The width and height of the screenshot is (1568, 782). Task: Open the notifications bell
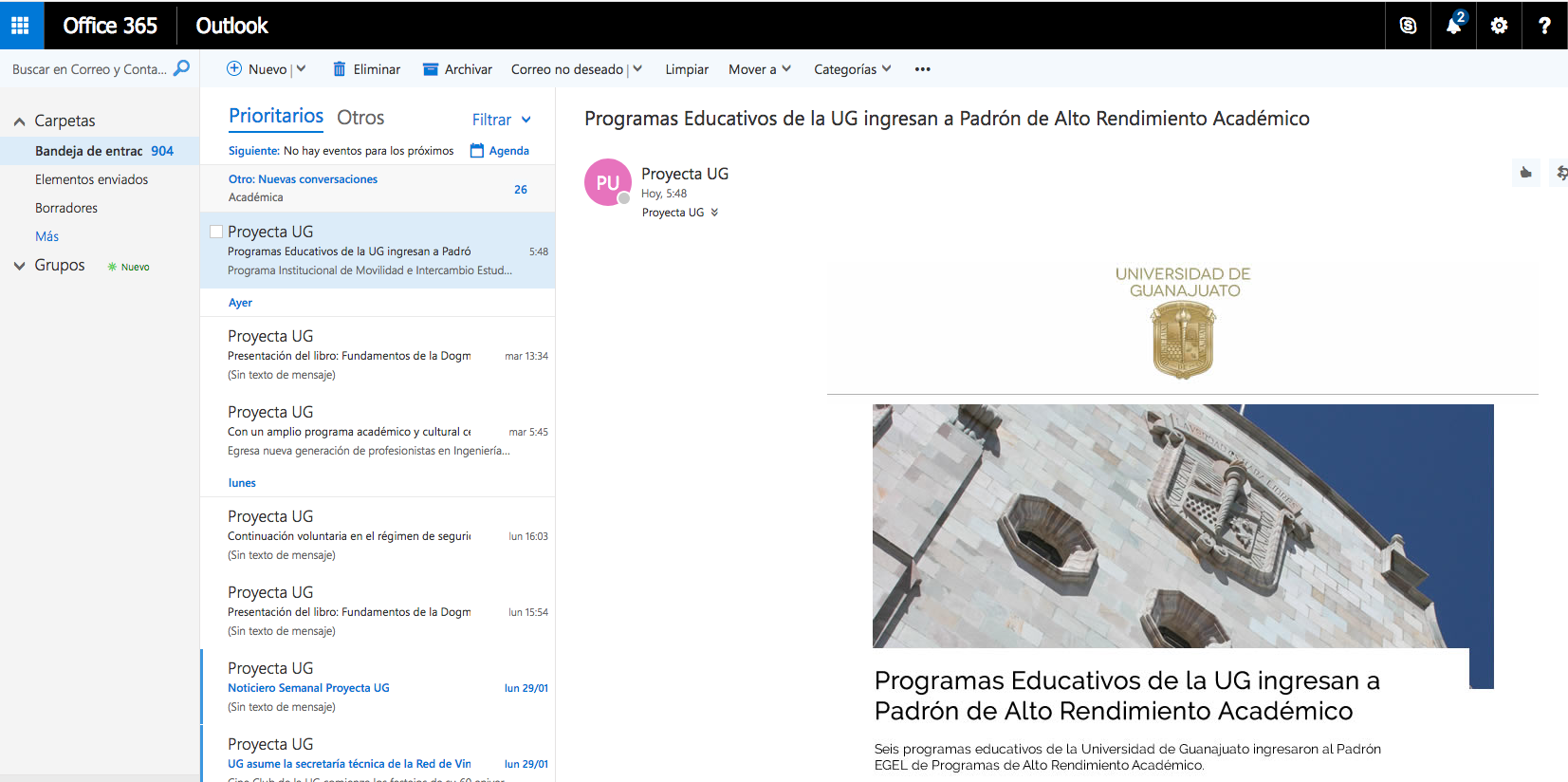coord(1453,26)
